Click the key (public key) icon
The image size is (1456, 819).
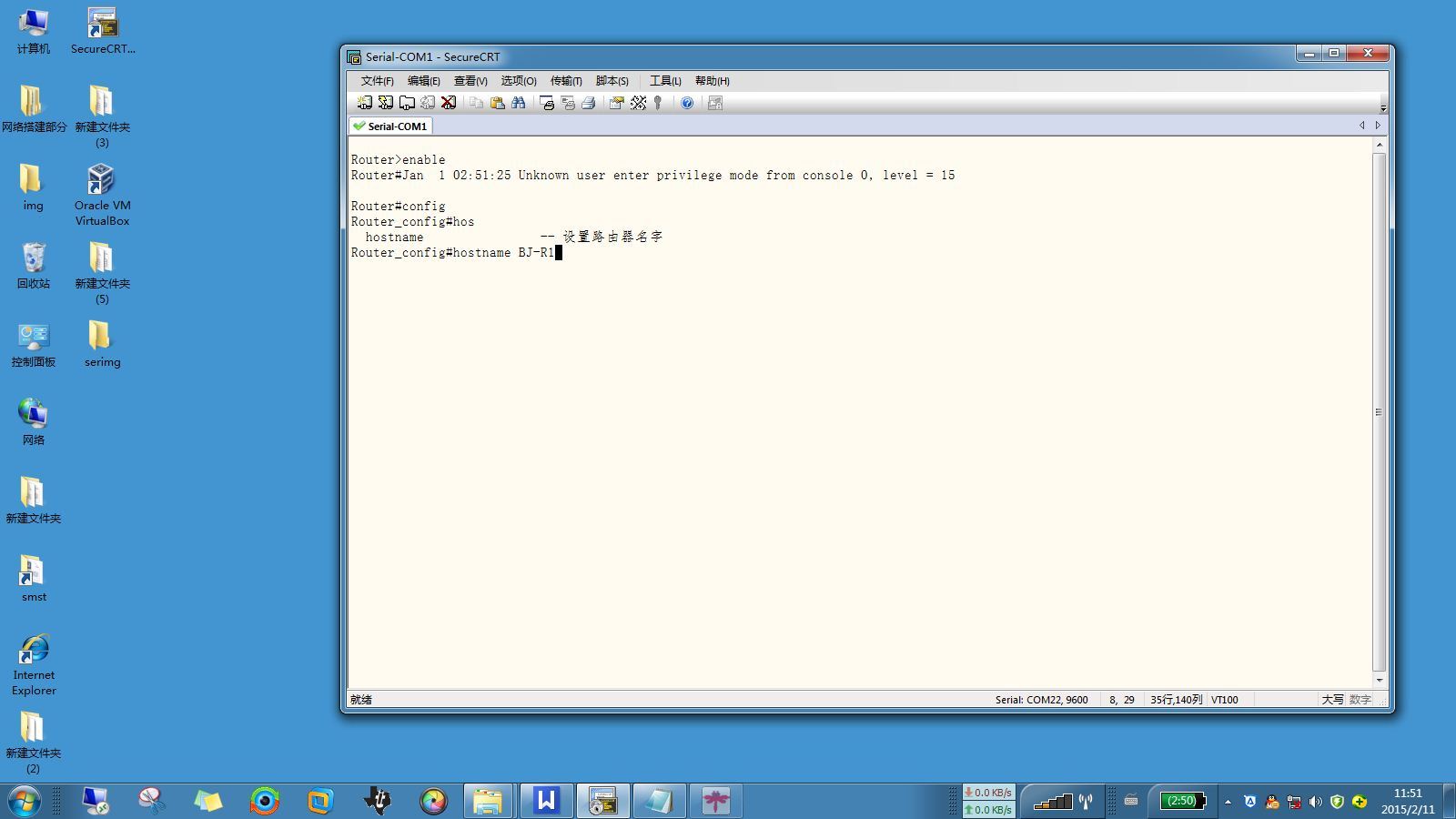[x=658, y=103]
